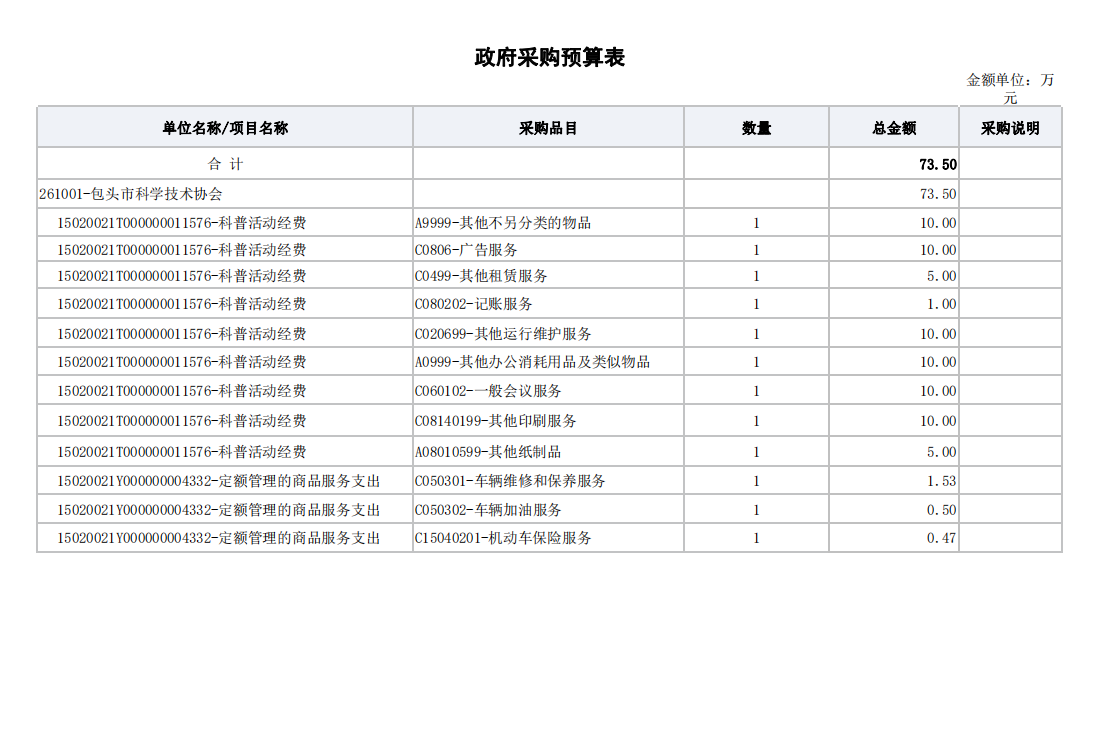The width and height of the screenshot is (1102, 745).
Task: Click the 5.00 amount in the 其他纸制品 row
Action: click(942, 452)
